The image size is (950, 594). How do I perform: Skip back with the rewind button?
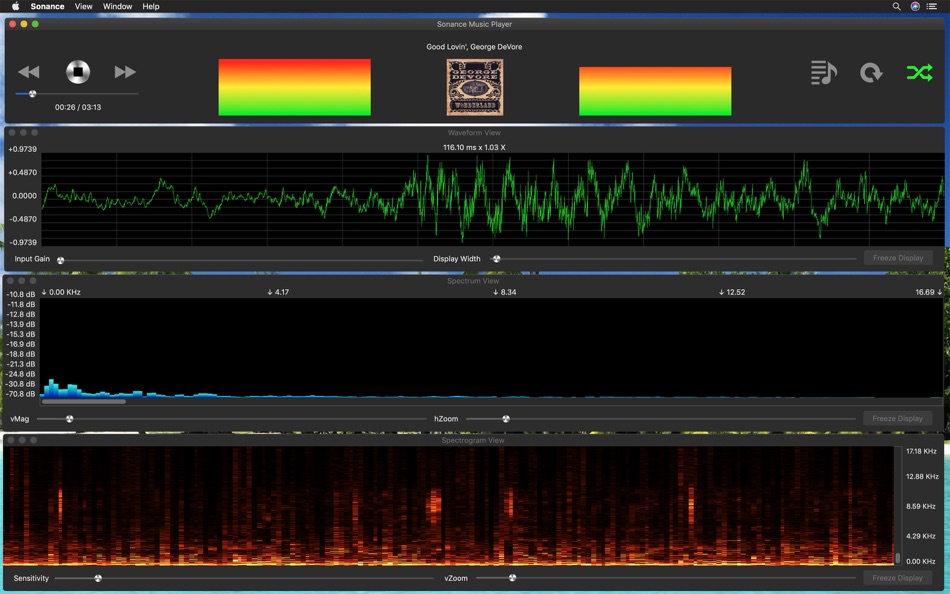point(28,72)
